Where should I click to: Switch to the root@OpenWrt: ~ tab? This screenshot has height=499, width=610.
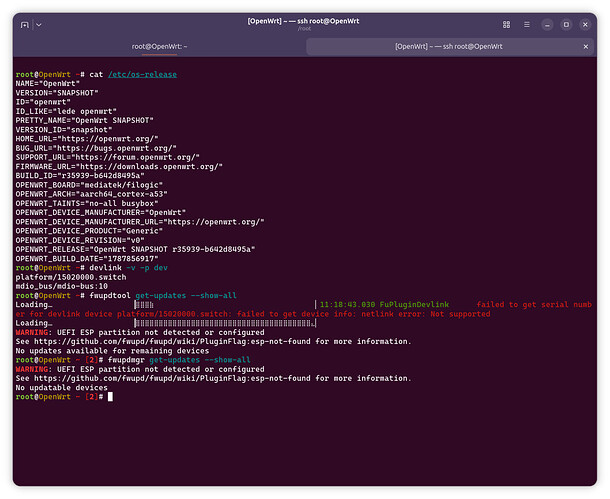coord(160,47)
